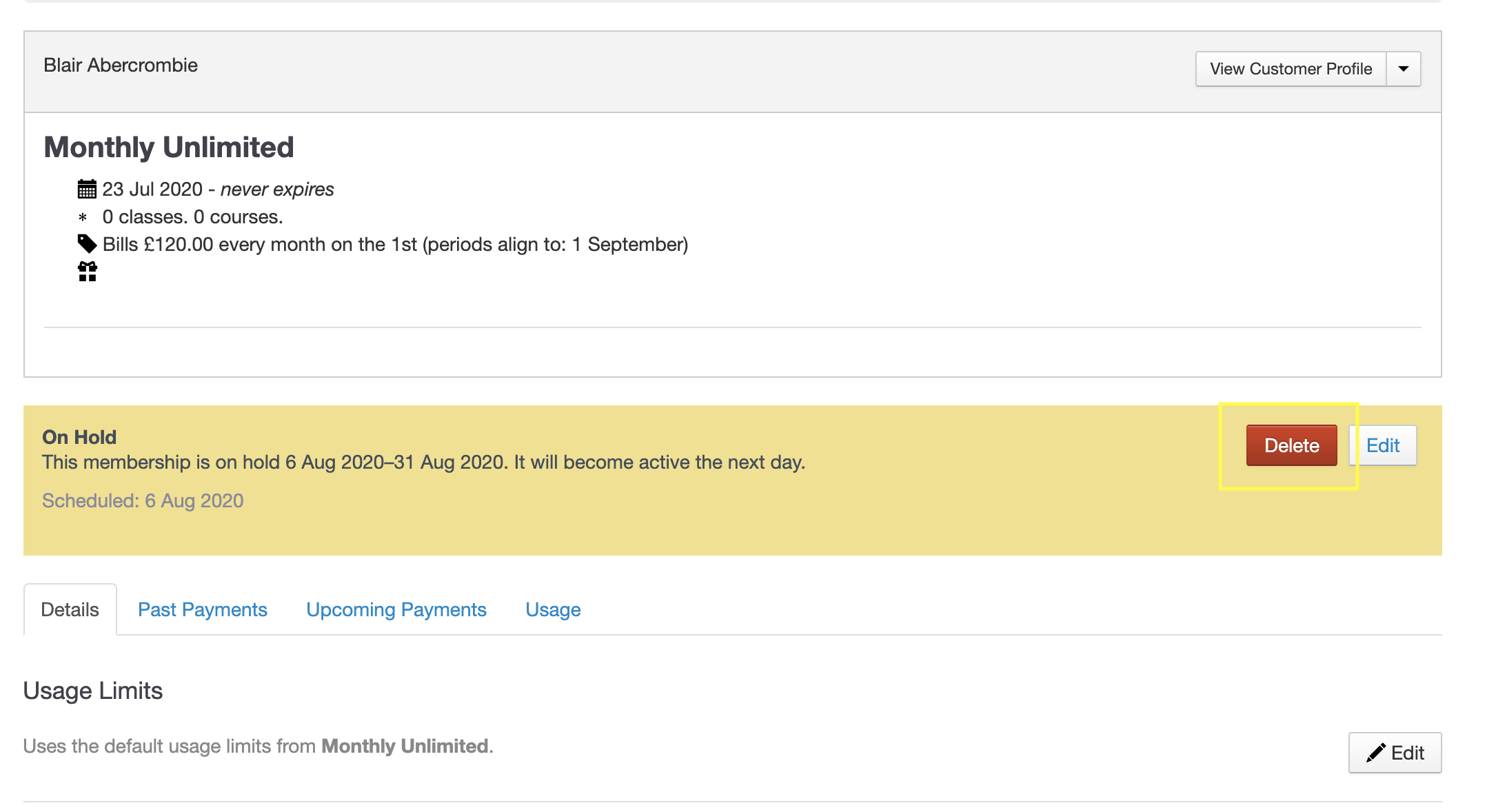
Task: Delete the scheduled membership hold
Action: click(1291, 445)
